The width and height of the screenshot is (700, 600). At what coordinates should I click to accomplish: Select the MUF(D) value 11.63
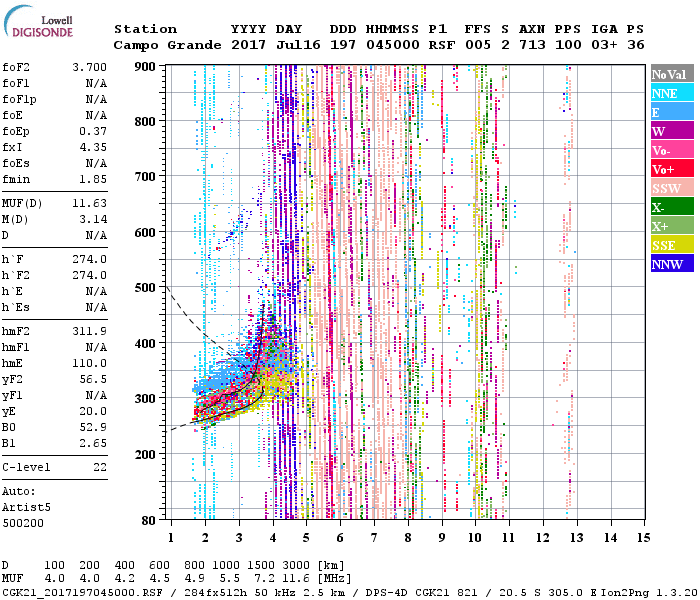click(89, 203)
